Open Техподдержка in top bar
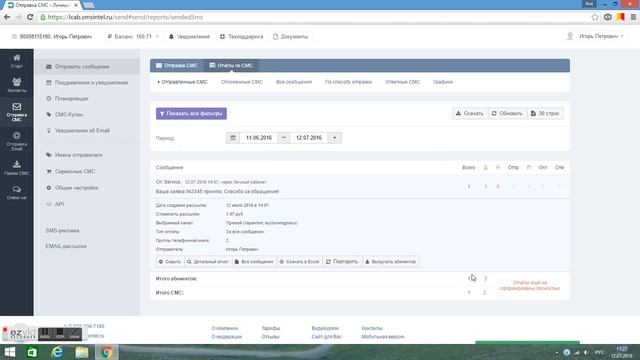This screenshot has width=640, height=360. click(241, 37)
